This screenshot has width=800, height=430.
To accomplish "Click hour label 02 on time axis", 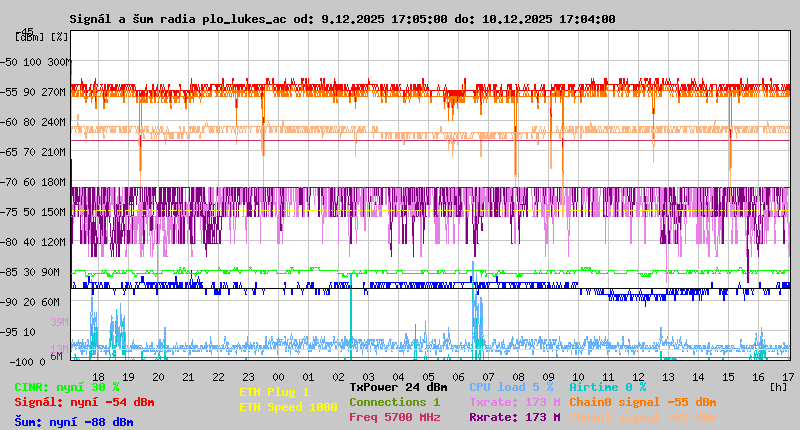I will click(x=338, y=377).
